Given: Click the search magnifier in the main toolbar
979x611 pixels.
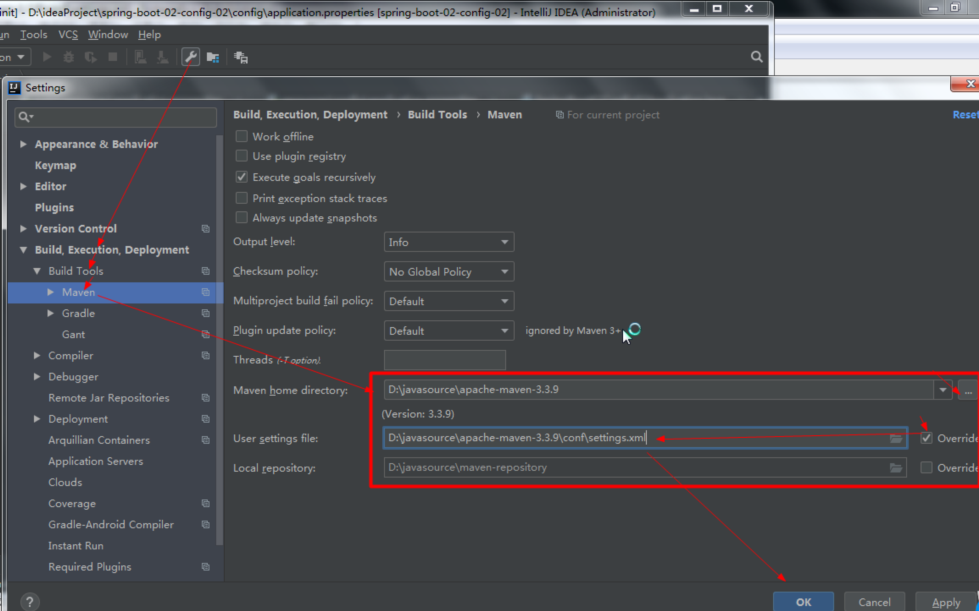Looking at the screenshot, I should [x=757, y=57].
